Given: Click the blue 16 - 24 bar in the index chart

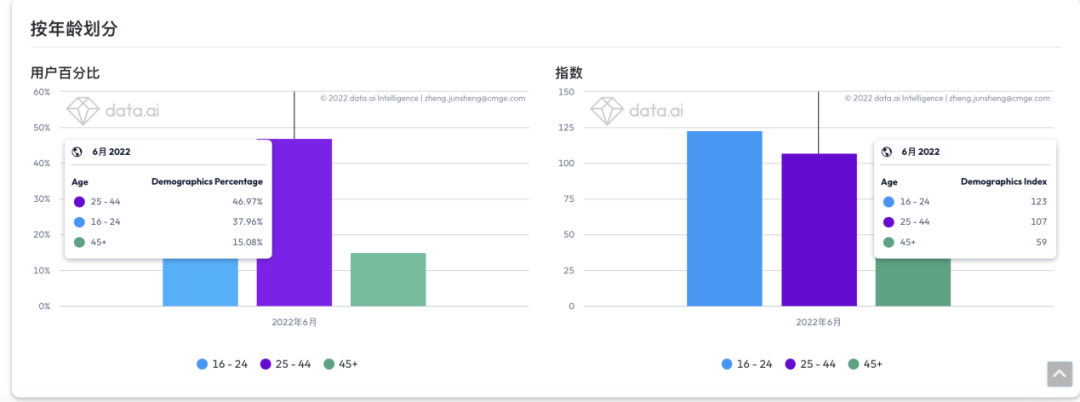Looking at the screenshot, I should pos(724,218).
